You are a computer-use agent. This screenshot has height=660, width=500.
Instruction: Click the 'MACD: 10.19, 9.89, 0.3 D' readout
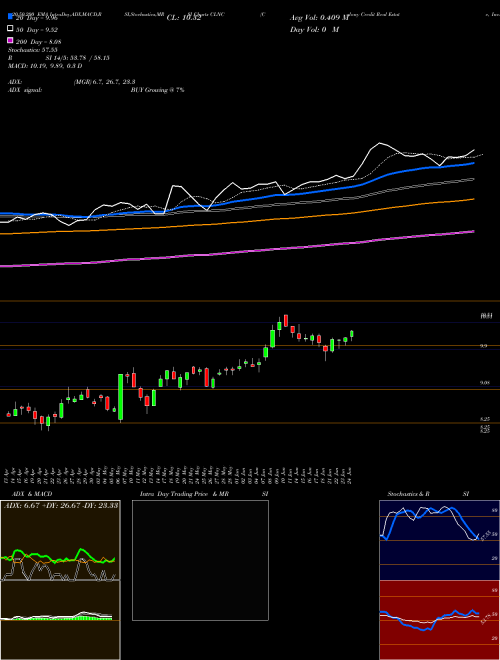point(45,66)
